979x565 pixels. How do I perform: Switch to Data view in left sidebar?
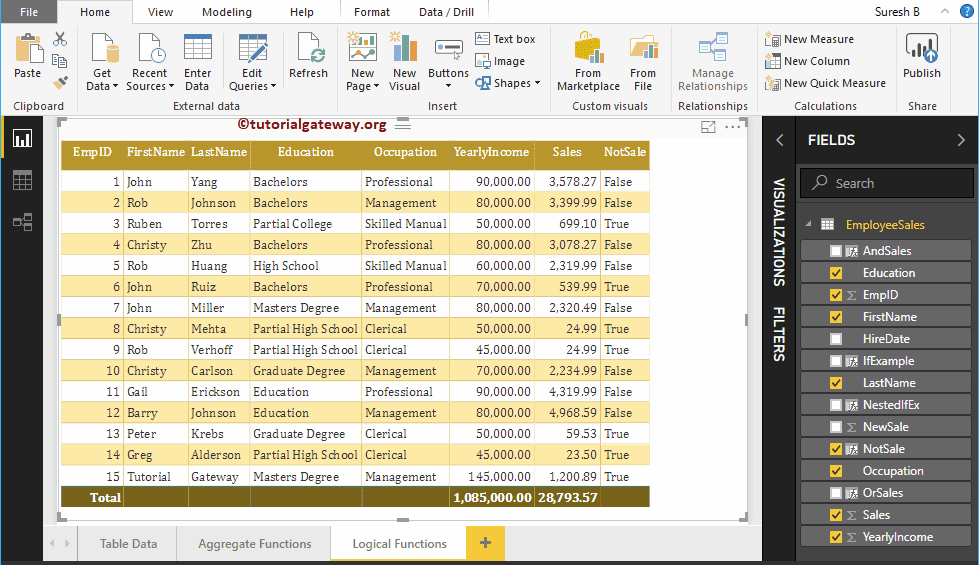click(x=22, y=180)
